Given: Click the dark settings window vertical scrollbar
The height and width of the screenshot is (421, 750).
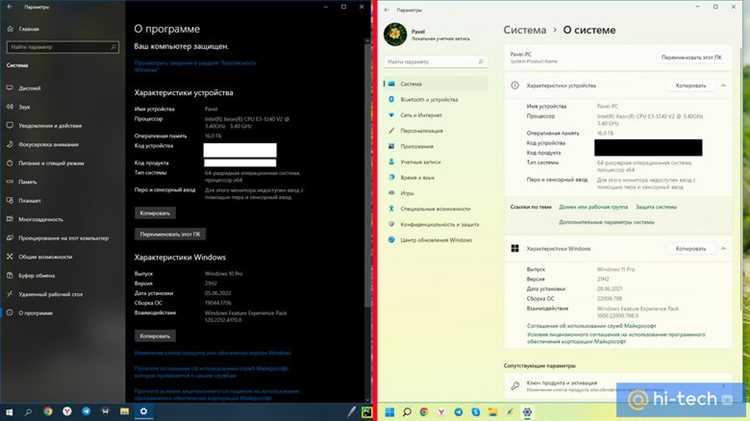Looking at the screenshot, I should pyautogui.click(x=367, y=177).
